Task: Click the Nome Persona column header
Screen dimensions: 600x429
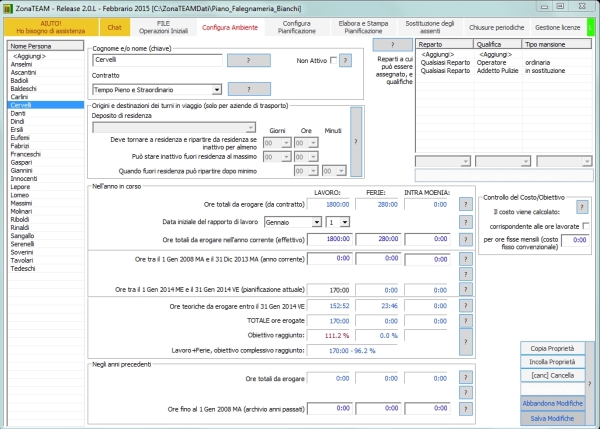Action: [46, 46]
